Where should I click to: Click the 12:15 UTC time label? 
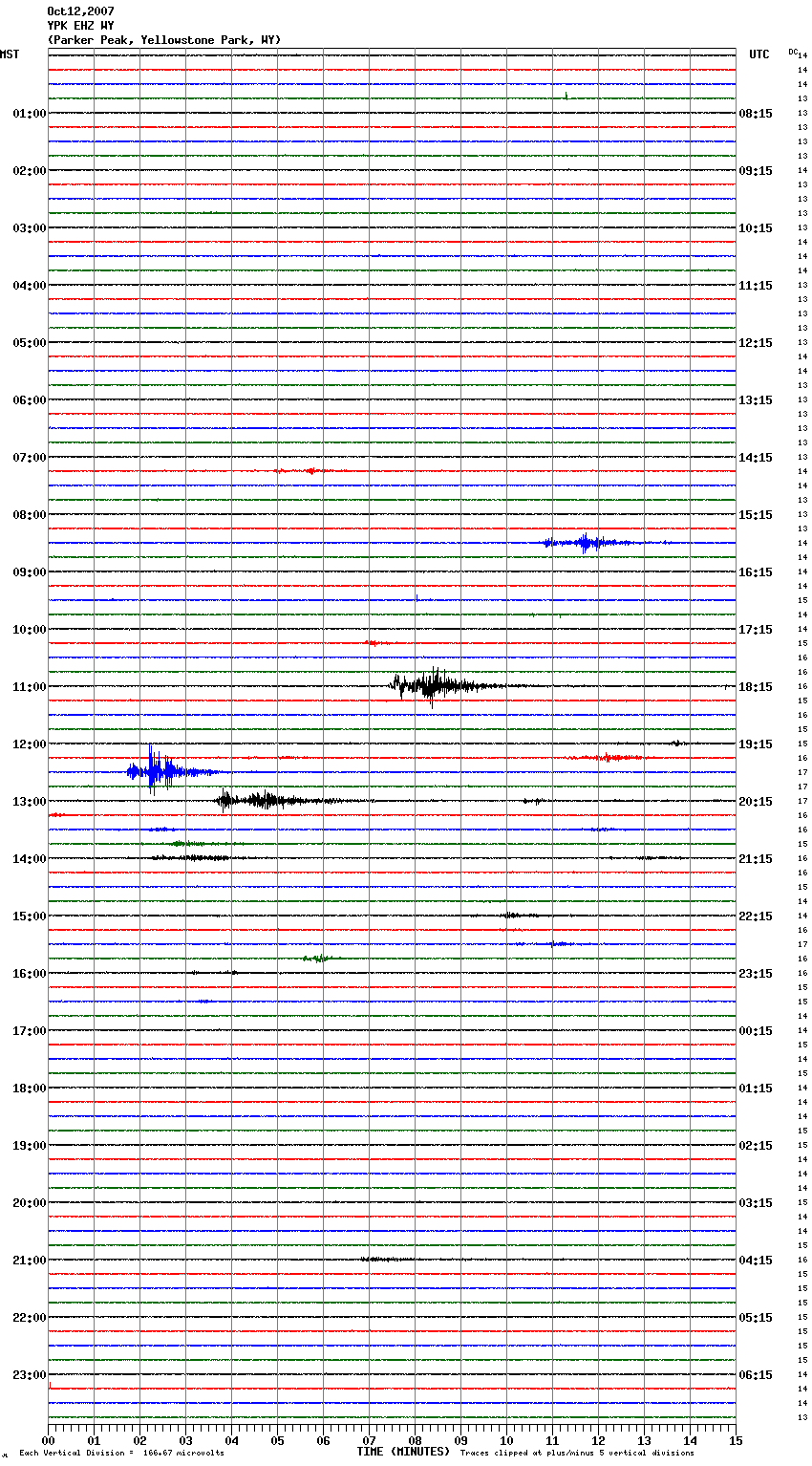(x=756, y=343)
